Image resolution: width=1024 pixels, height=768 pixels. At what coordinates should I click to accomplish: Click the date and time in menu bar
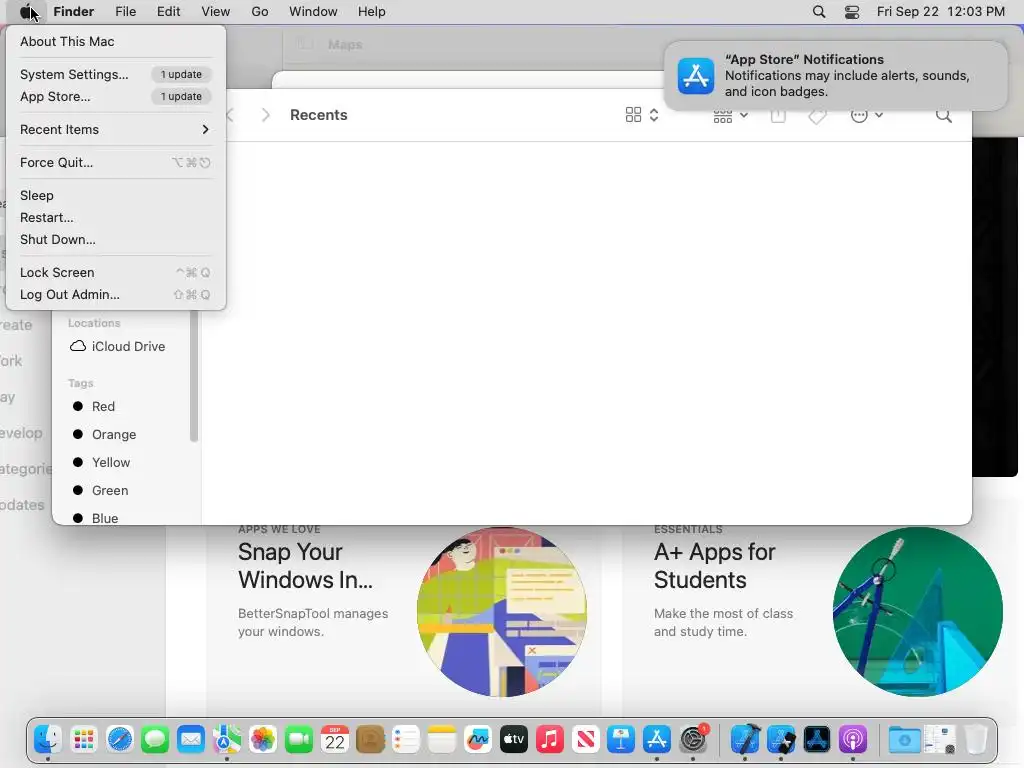pyautogui.click(x=940, y=12)
